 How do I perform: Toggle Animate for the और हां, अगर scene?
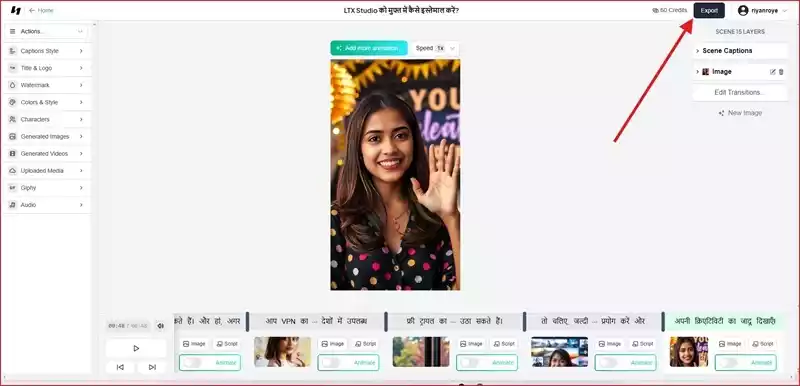pos(193,363)
